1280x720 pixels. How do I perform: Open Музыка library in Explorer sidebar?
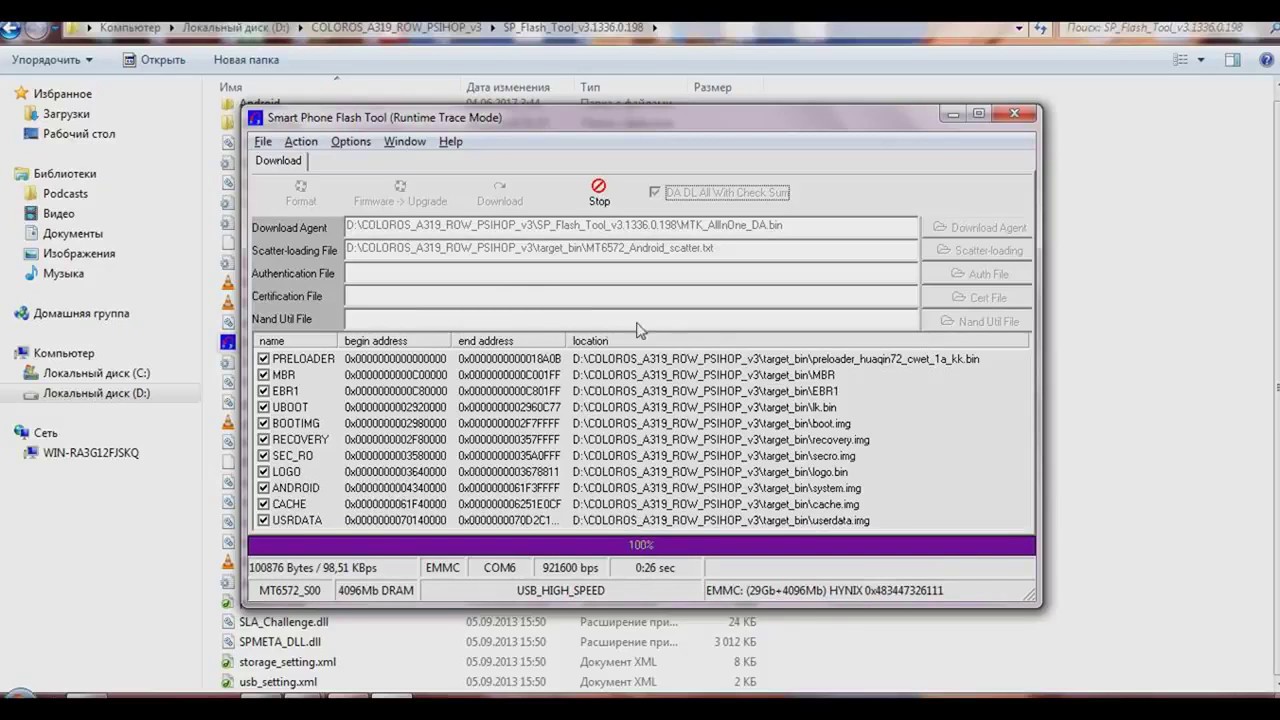coord(63,274)
